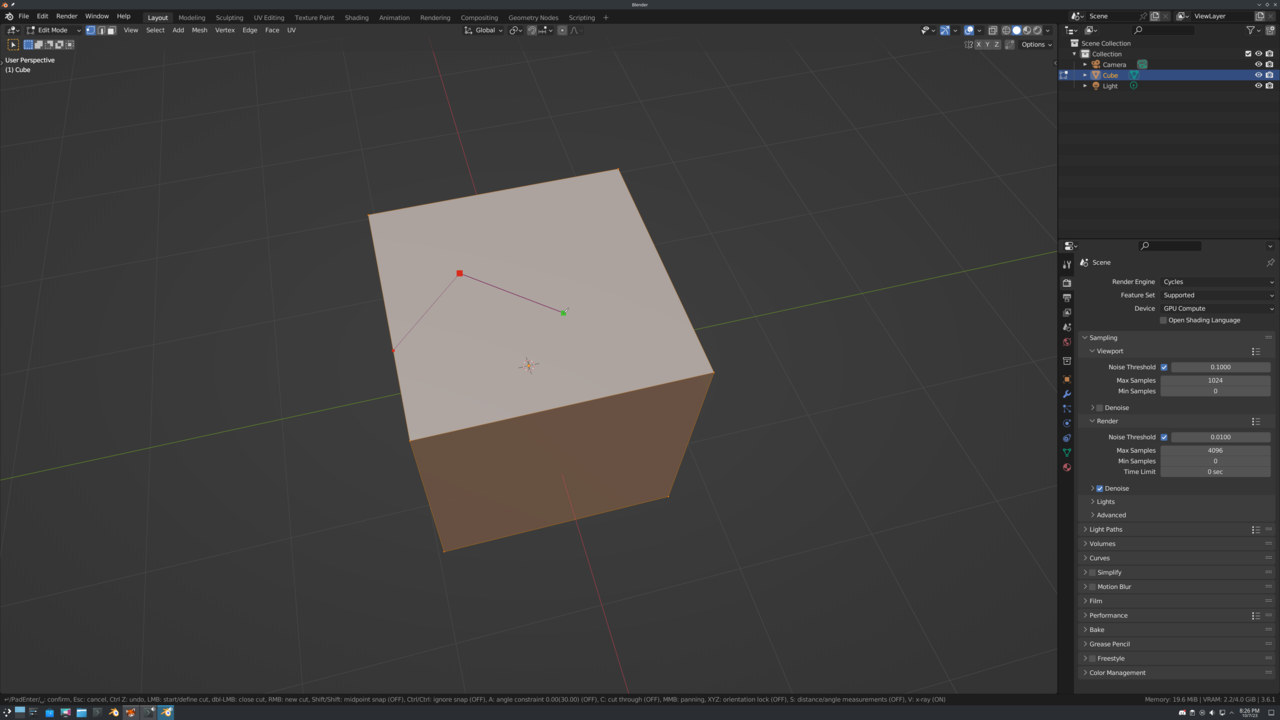Click the mesh data icon beside Cube

1134,75
